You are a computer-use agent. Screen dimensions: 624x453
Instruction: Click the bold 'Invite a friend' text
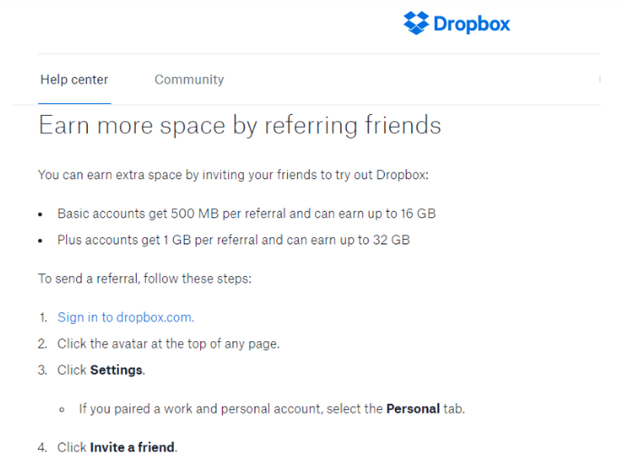(133, 447)
